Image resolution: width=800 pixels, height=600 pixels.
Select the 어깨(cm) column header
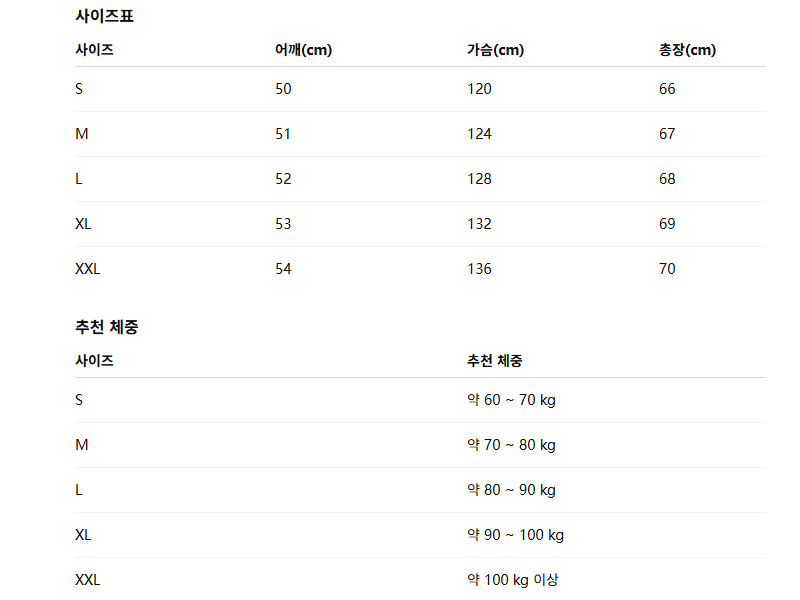pyautogui.click(x=303, y=50)
